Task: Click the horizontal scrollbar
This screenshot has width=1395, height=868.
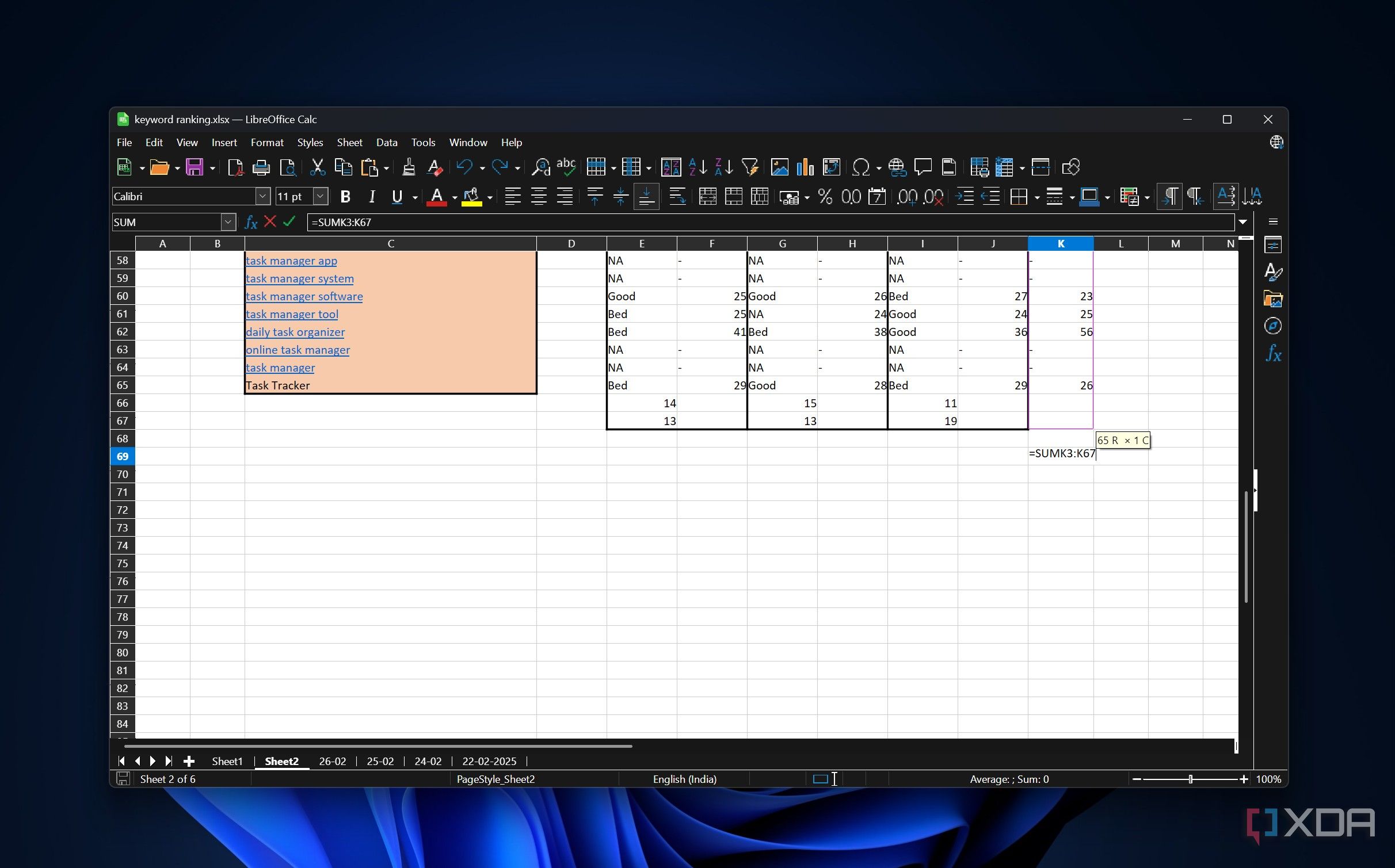Action: (x=379, y=746)
